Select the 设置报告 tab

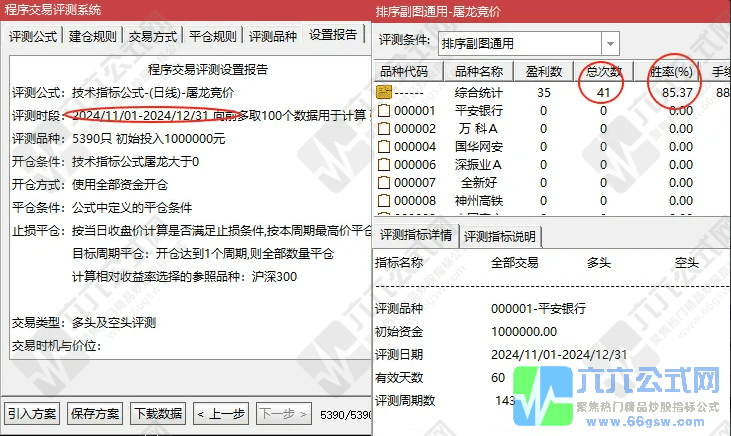tap(333, 35)
